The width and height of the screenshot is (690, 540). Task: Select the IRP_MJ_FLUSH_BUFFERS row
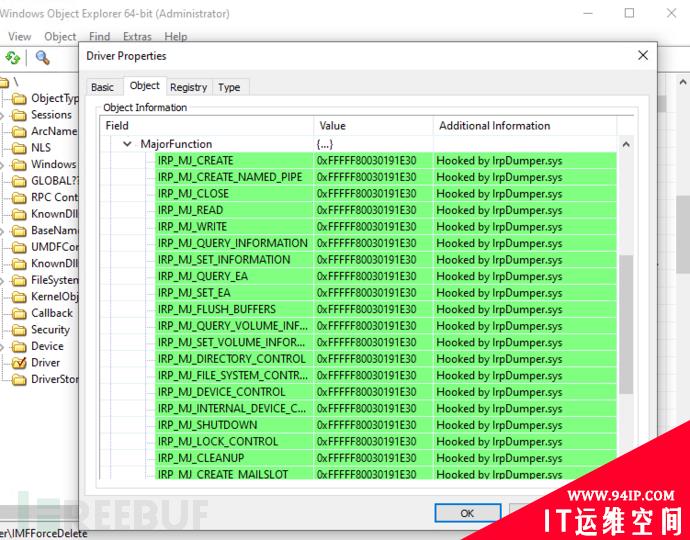[x=385, y=309]
